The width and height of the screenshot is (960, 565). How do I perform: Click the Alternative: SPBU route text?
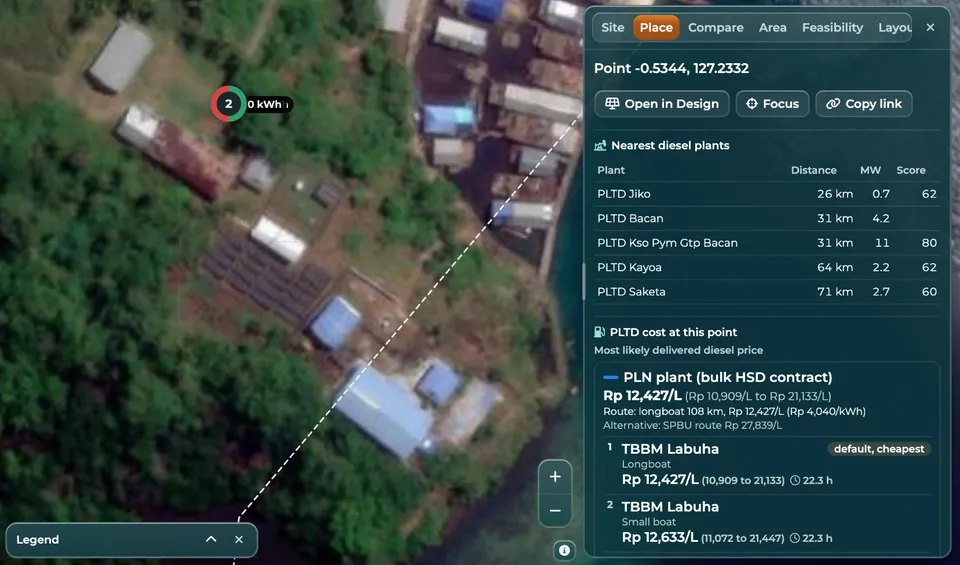tap(692, 425)
